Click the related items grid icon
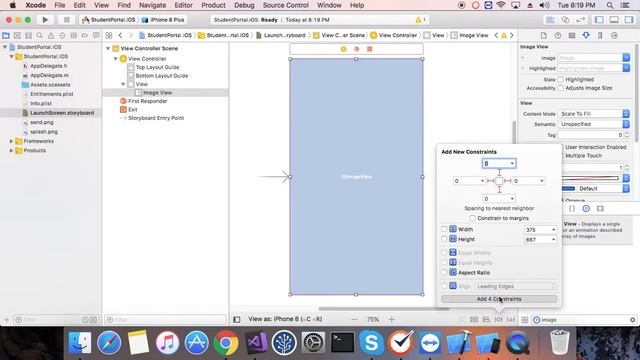The image size is (640, 360). click(x=109, y=36)
